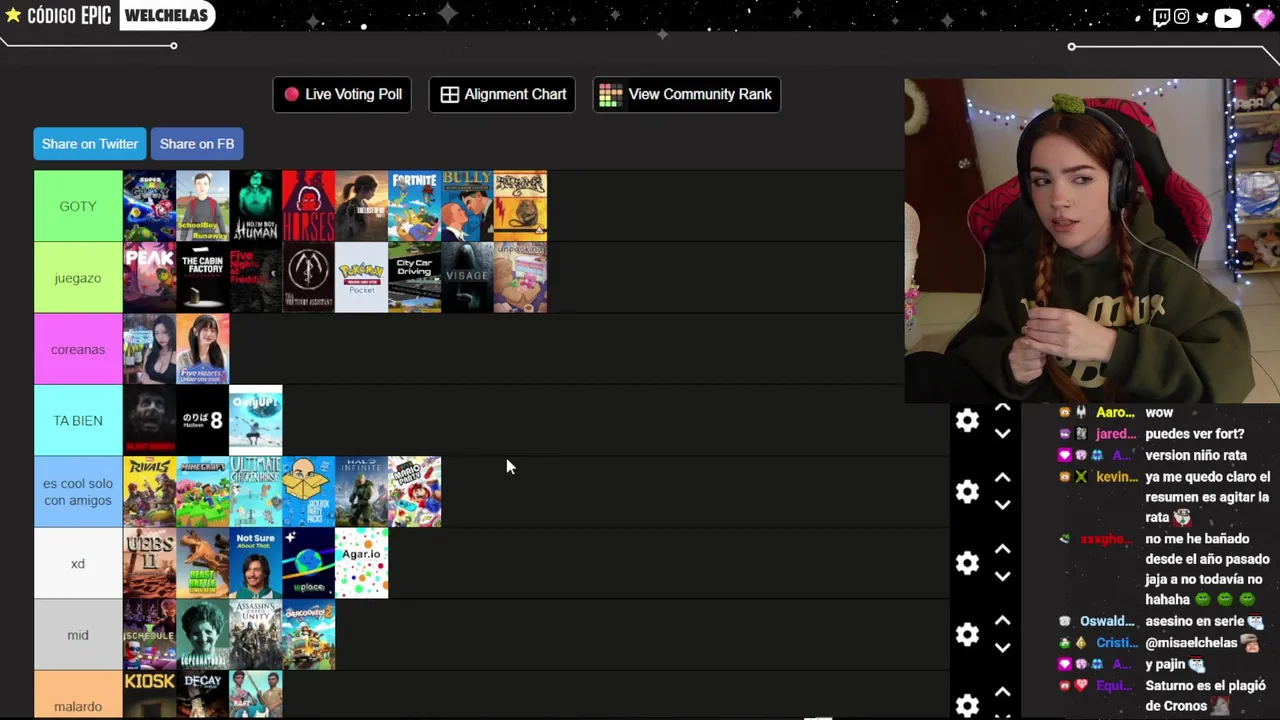The image size is (1280, 720).
Task: Click the es cool solo con amigos label
Action: point(78,492)
